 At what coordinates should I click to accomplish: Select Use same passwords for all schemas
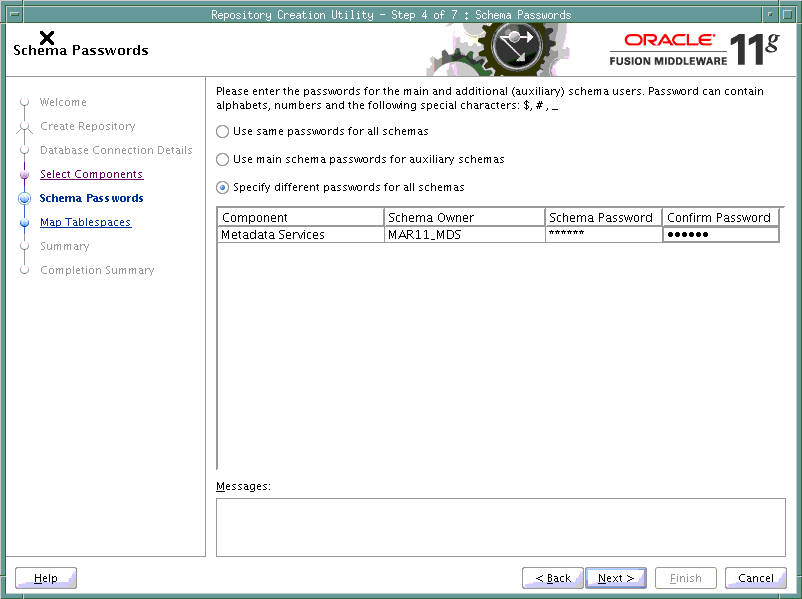tap(223, 132)
